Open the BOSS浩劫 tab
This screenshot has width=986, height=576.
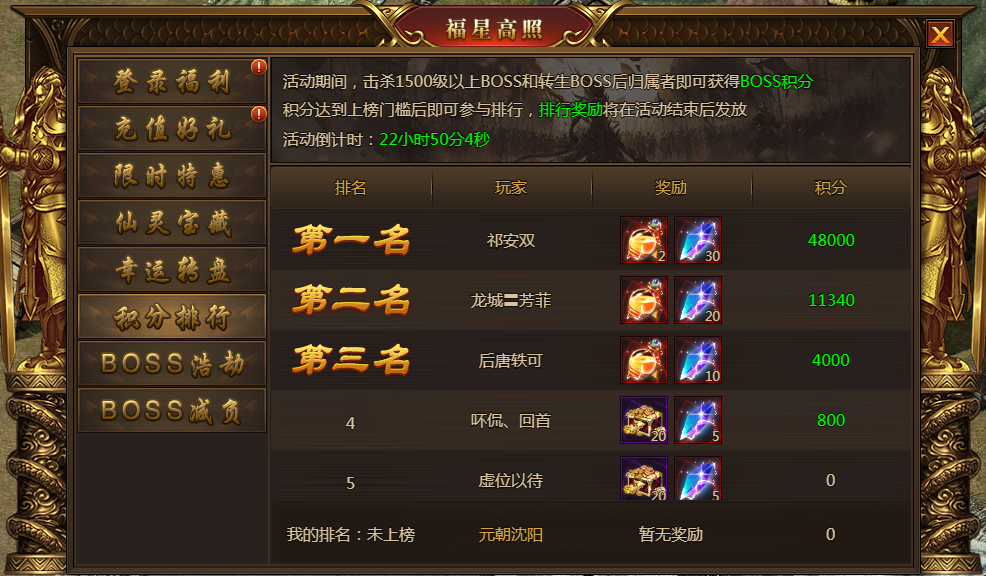pyautogui.click(x=172, y=363)
